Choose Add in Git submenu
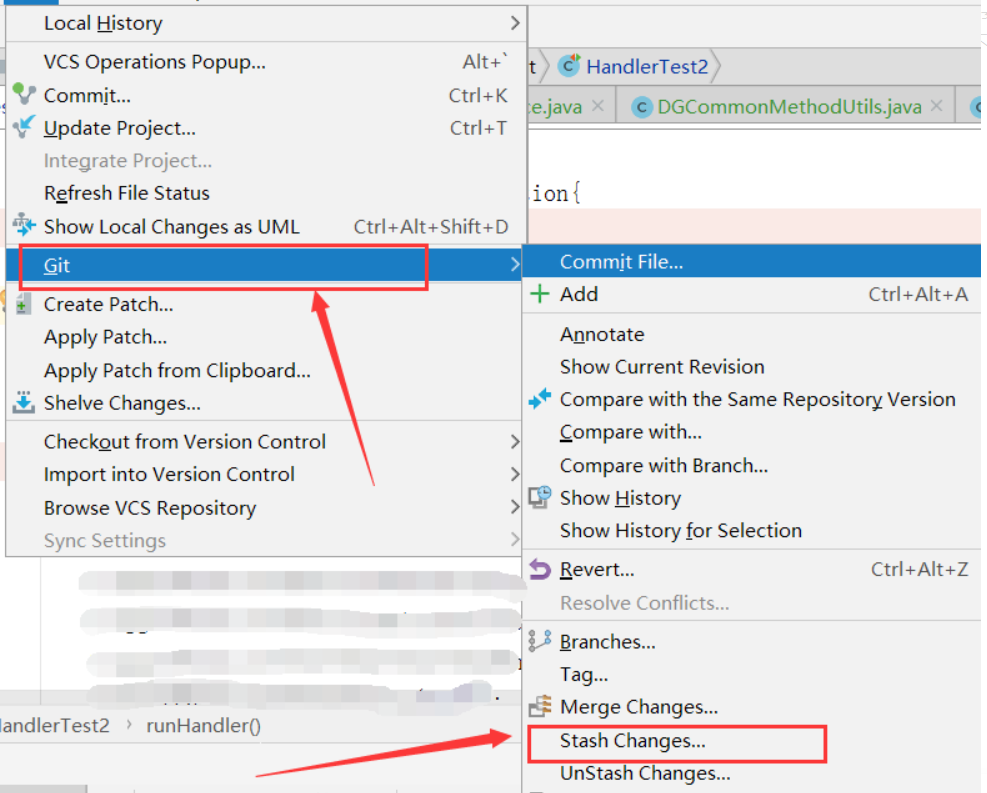This screenshot has width=987, height=793. pyautogui.click(x=752, y=295)
